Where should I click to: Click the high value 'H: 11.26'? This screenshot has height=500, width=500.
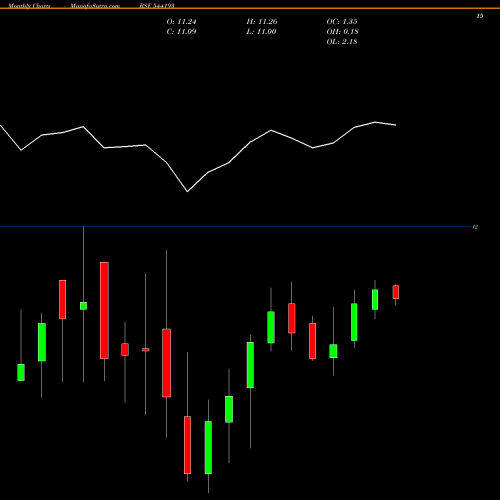tap(262, 22)
